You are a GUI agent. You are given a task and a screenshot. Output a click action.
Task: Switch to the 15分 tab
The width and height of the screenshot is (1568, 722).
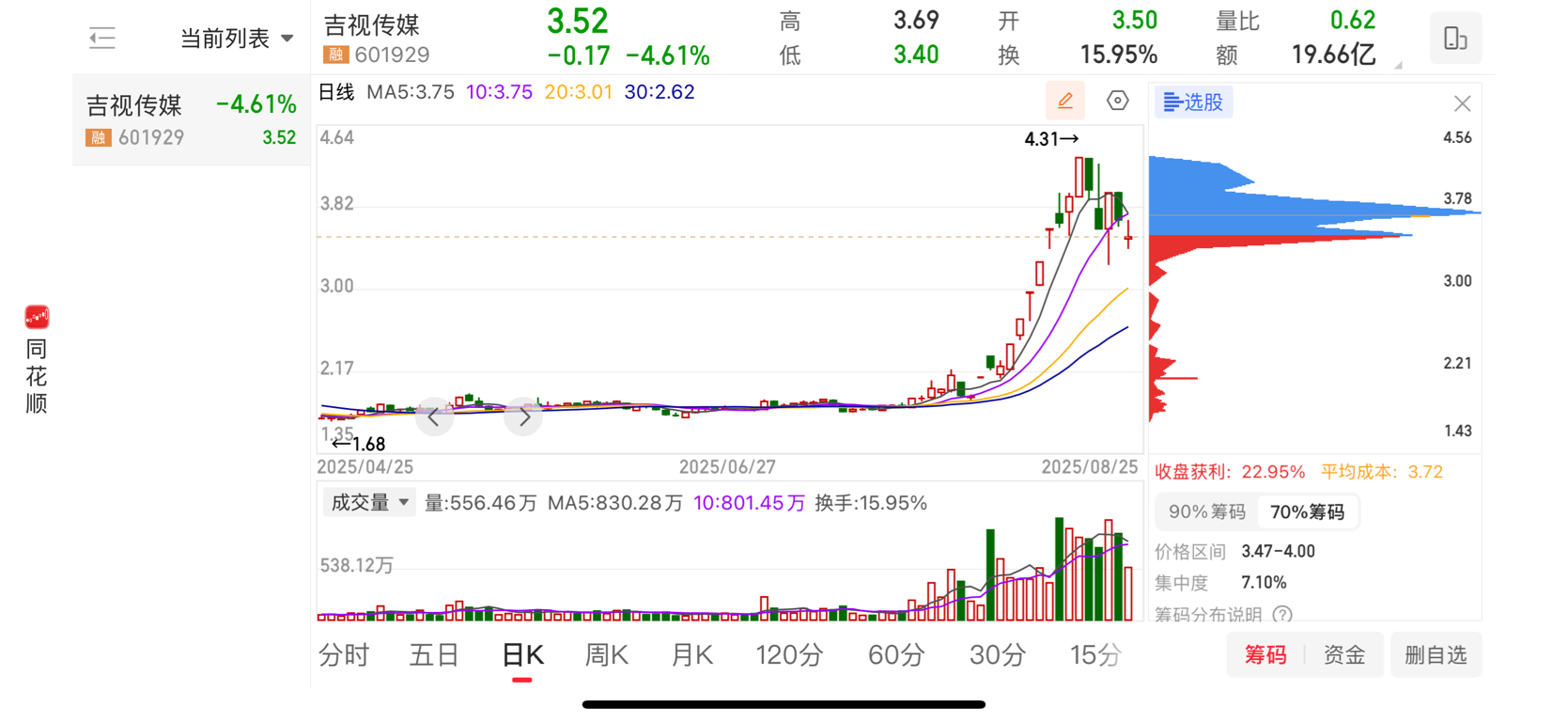(x=1095, y=655)
